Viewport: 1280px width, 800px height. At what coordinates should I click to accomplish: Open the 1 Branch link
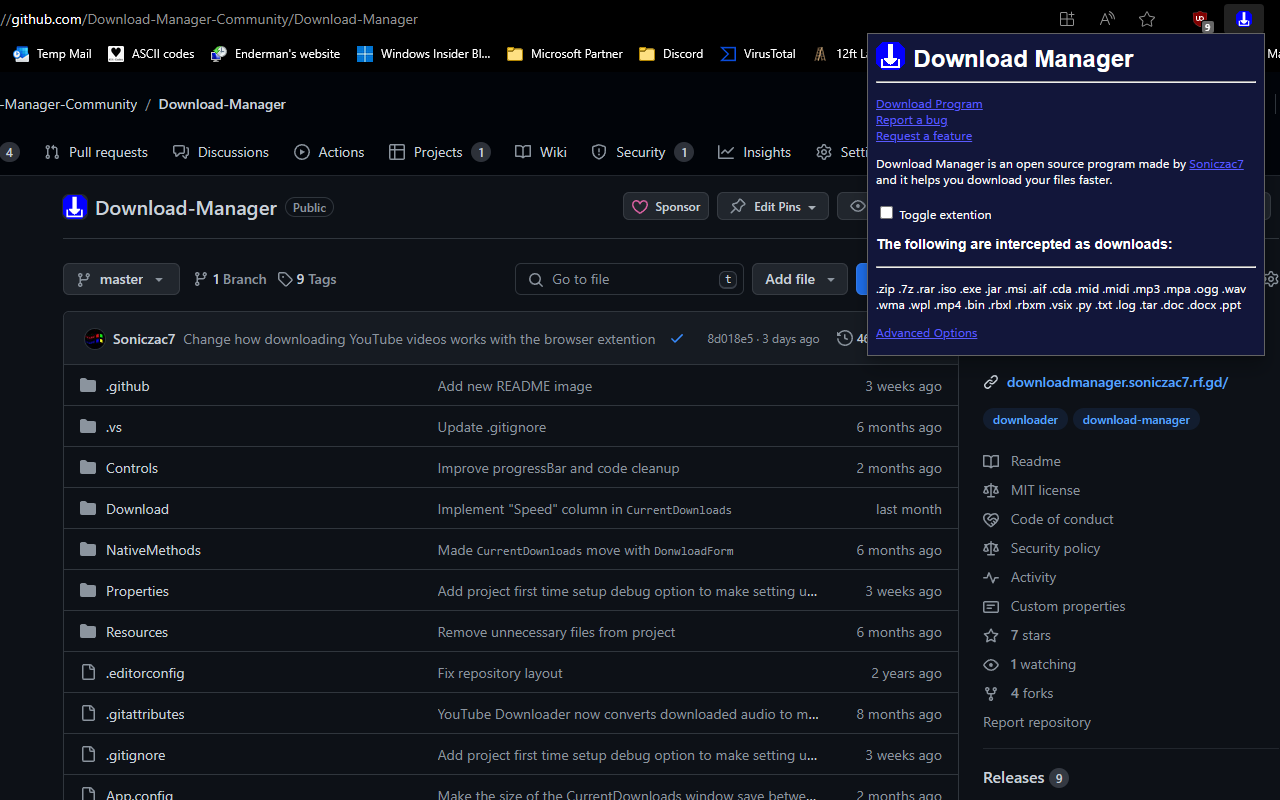(230, 279)
